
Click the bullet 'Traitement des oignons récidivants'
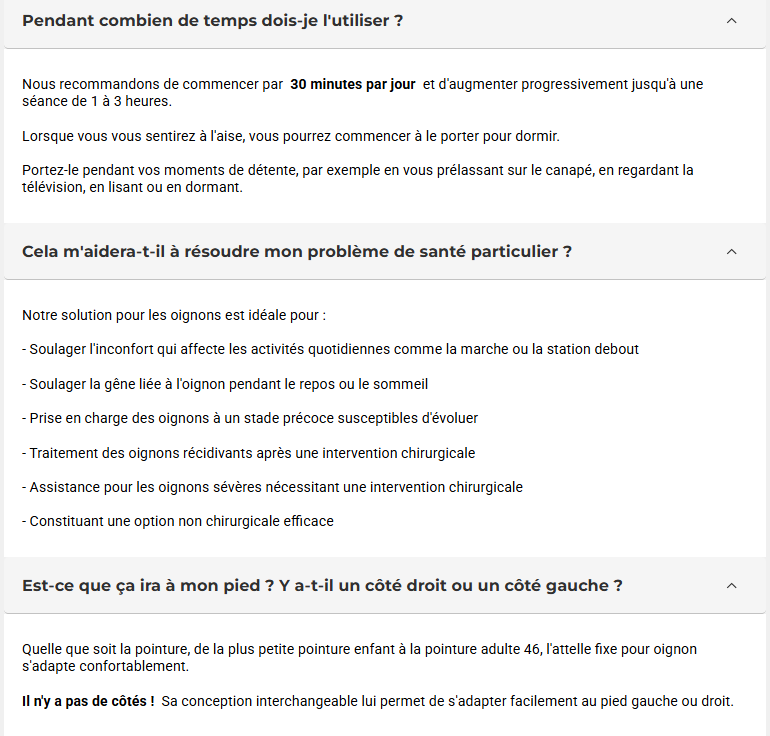tap(248, 453)
